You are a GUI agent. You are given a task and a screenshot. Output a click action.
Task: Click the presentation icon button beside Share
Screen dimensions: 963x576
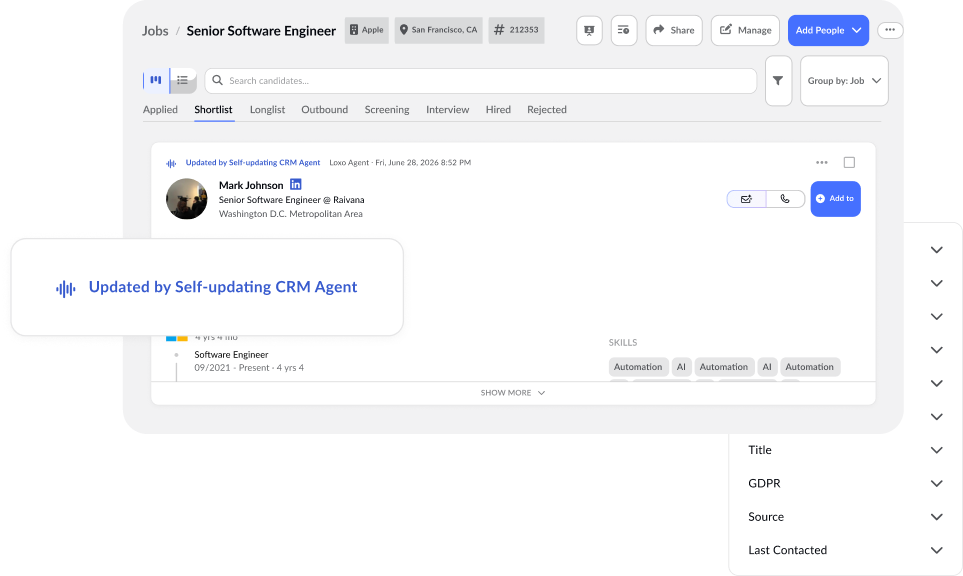point(589,30)
